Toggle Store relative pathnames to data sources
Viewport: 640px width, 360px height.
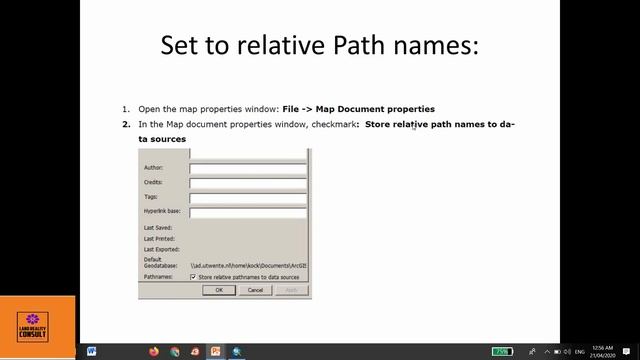193,277
